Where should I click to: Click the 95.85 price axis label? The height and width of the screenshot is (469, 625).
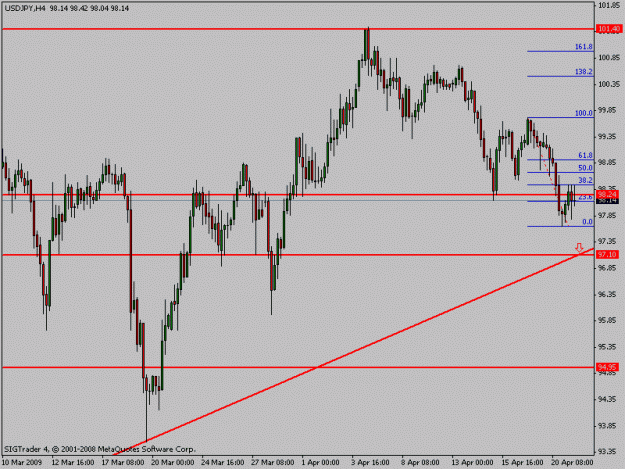coord(608,321)
